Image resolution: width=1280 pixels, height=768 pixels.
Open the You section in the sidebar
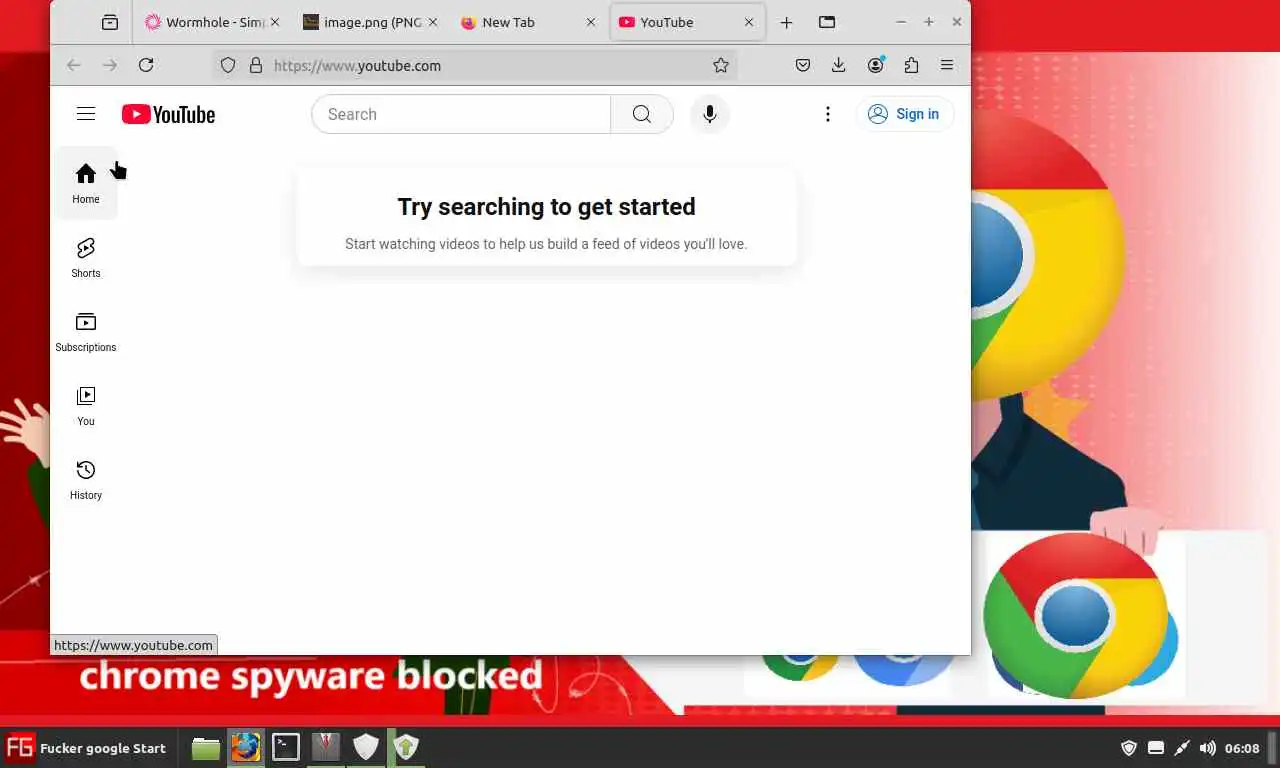(86, 405)
